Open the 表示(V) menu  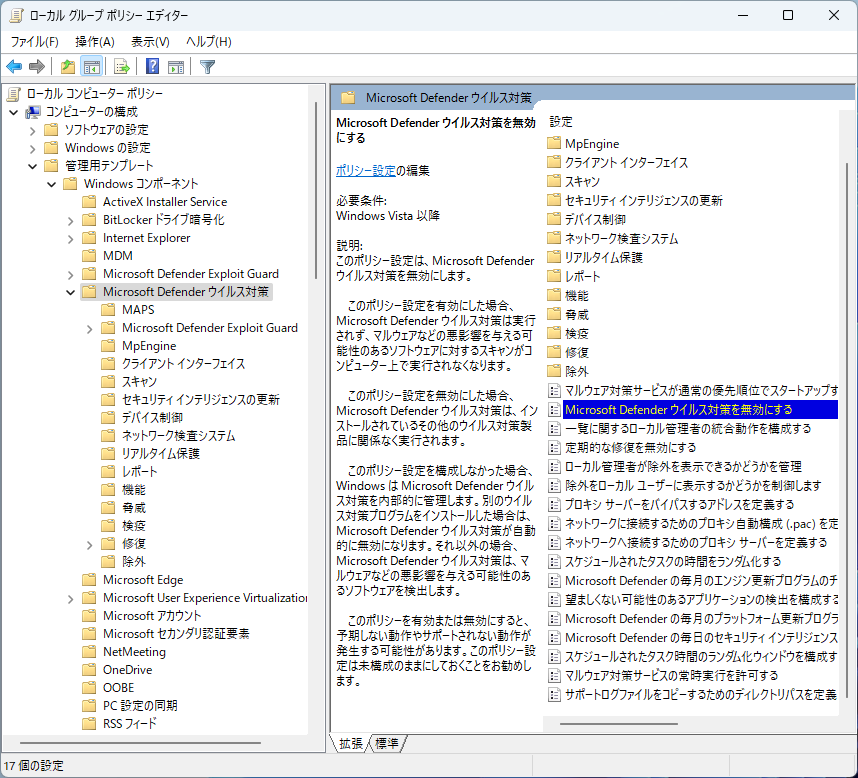point(150,42)
